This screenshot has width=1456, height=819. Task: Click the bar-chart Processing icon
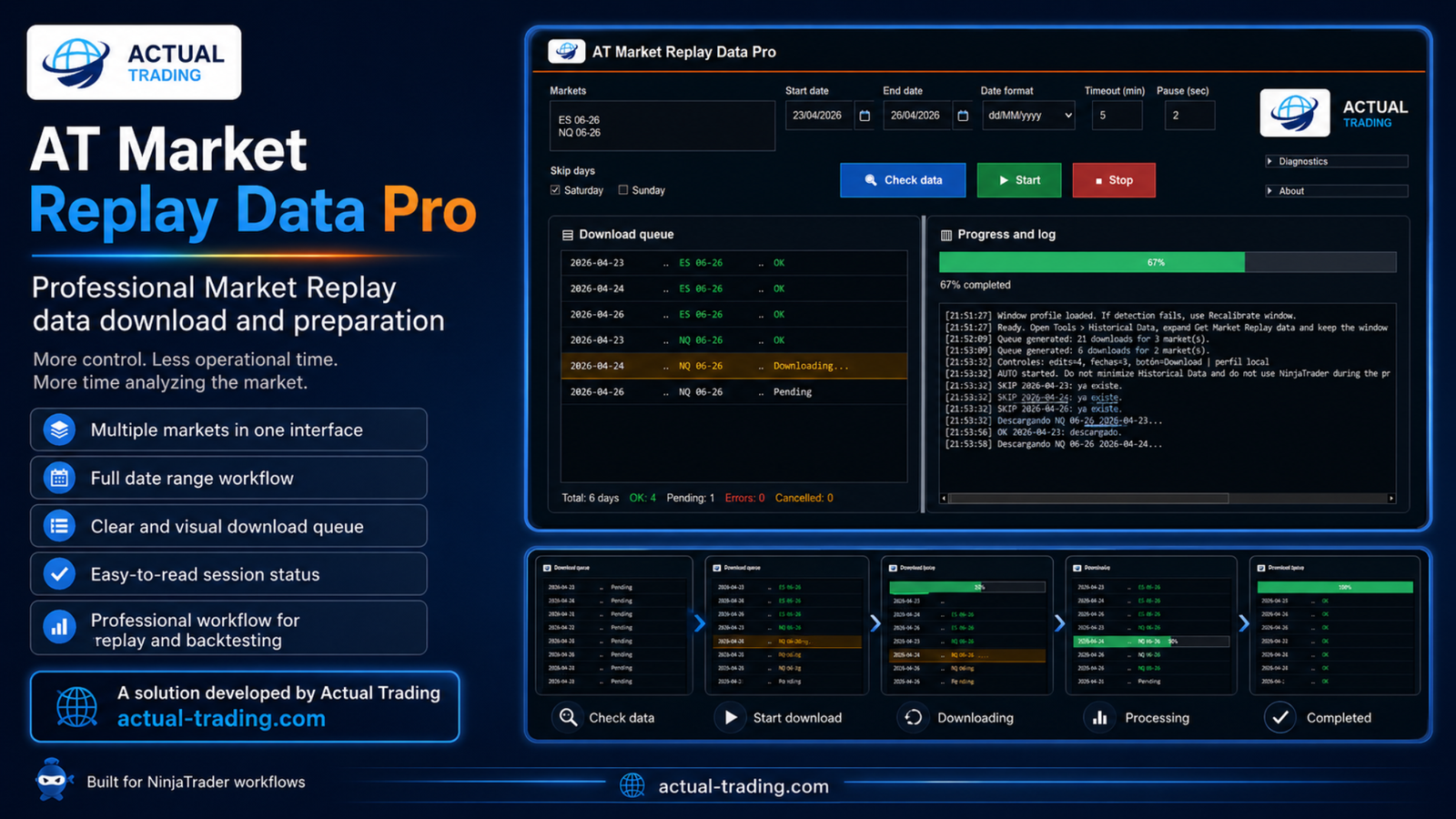[1099, 718]
